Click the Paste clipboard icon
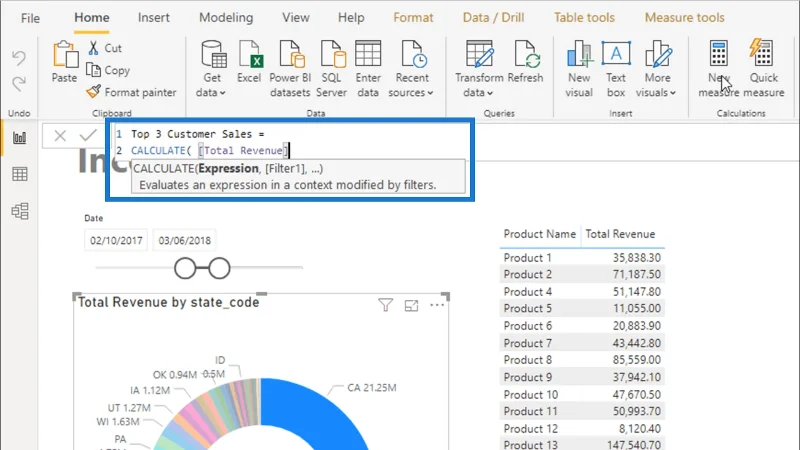This screenshot has height=450, width=800. [x=65, y=55]
